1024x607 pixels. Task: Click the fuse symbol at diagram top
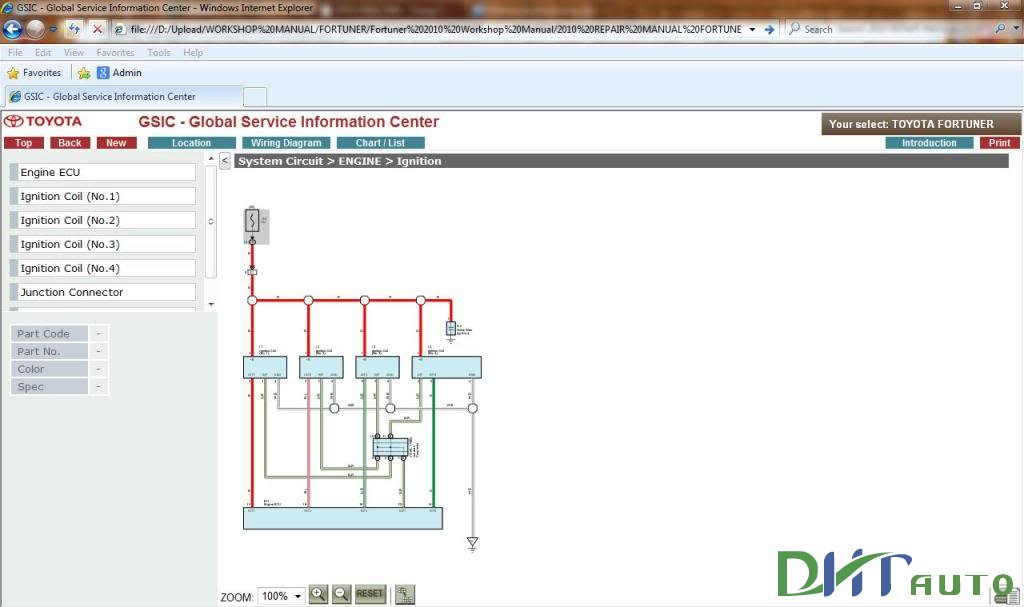pyautogui.click(x=252, y=220)
